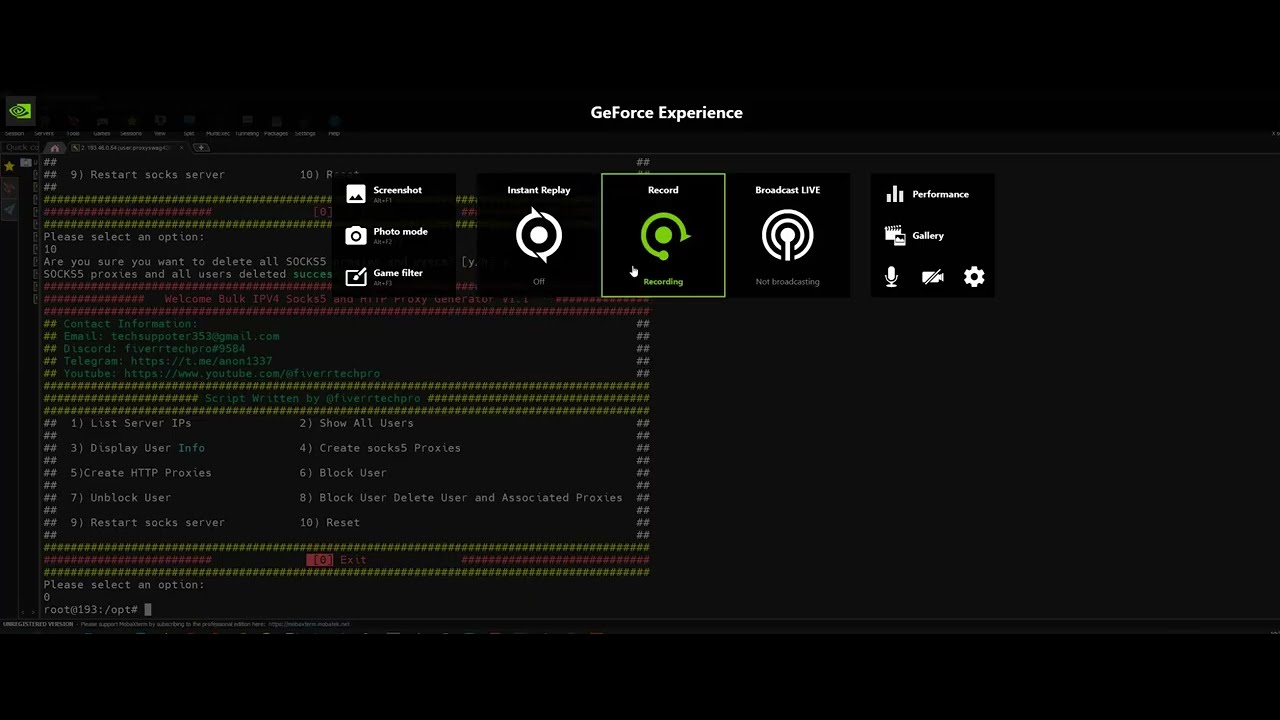The image size is (1280, 720).
Task: Click Help in MobaXterm toolbar
Action: (334, 129)
